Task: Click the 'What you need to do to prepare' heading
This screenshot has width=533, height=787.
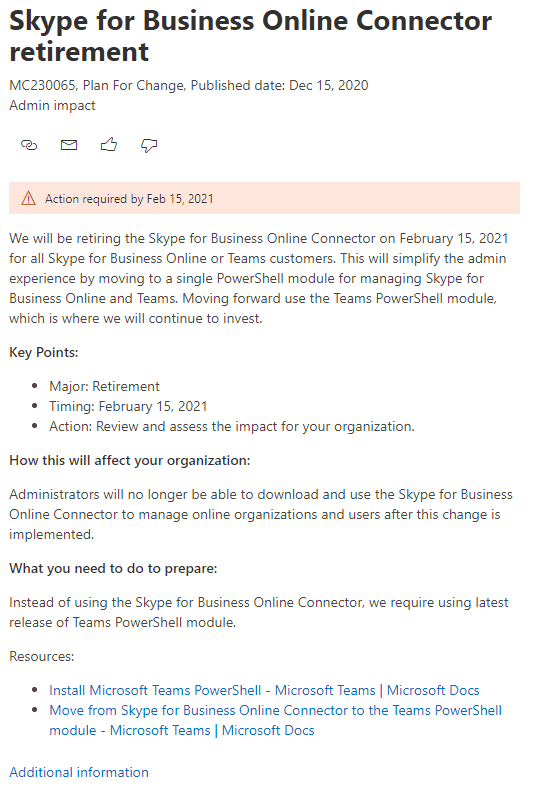Action: [113, 569]
